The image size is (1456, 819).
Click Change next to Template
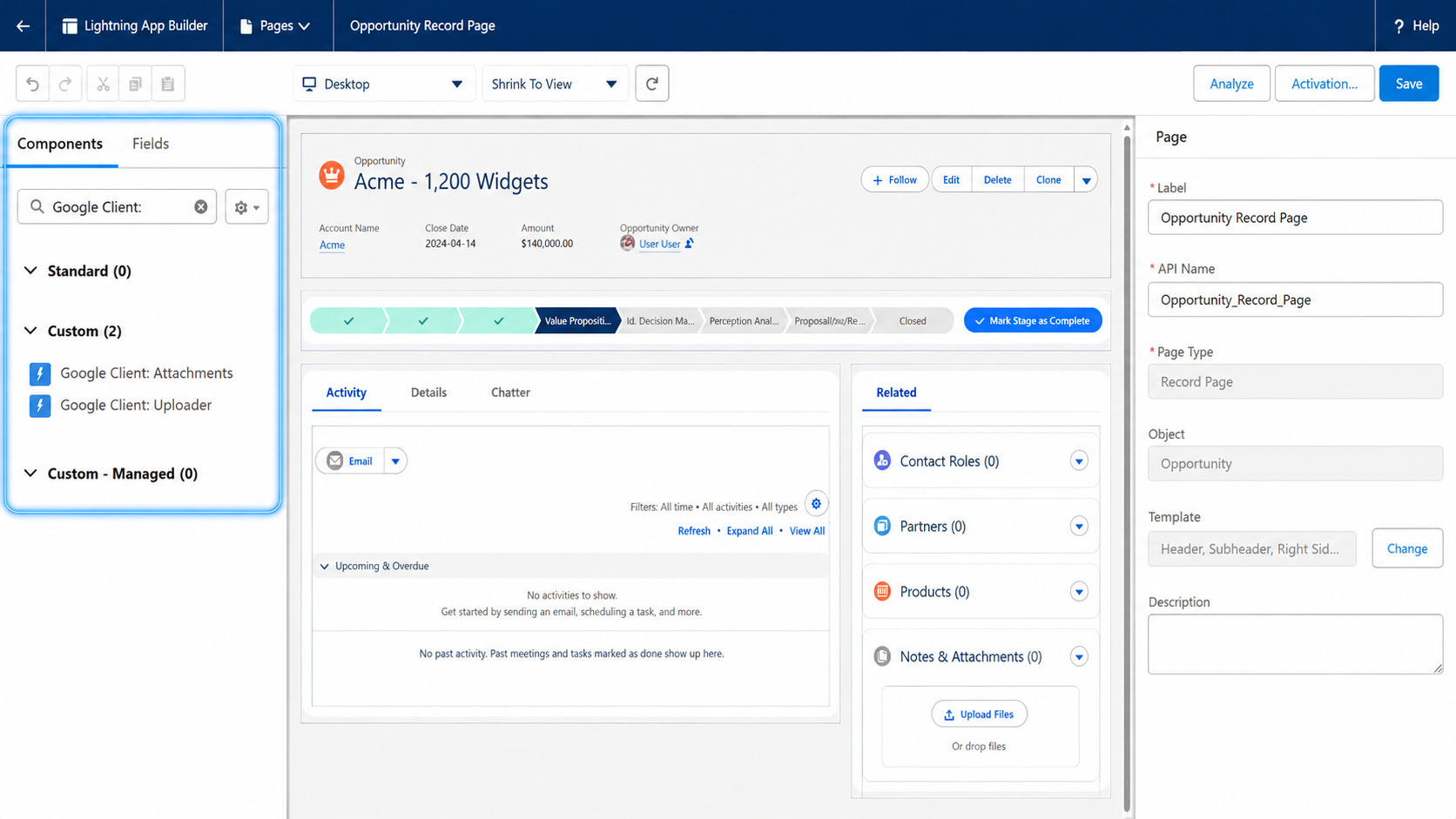point(1407,549)
